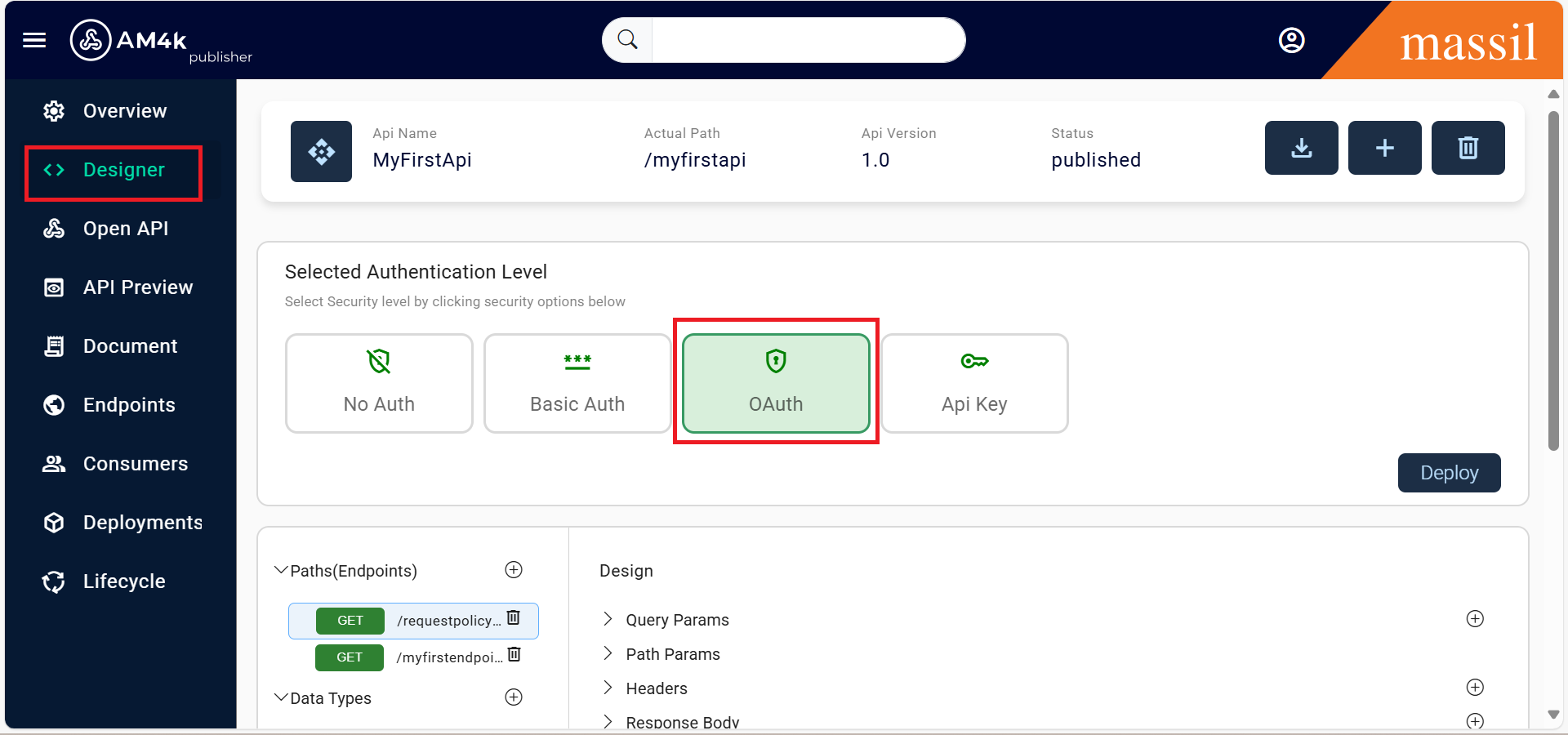
Task: Select the GET /myfirstendpoint path
Action: click(448, 657)
